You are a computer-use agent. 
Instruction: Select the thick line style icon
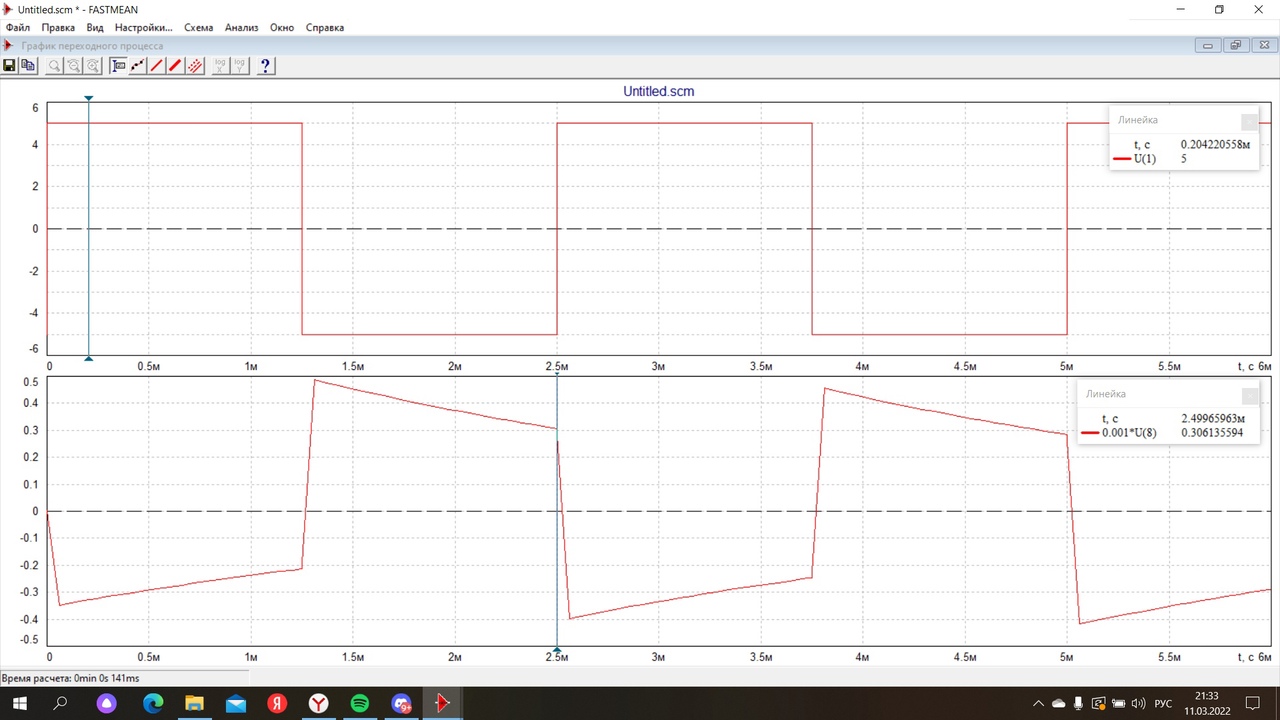point(176,66)
